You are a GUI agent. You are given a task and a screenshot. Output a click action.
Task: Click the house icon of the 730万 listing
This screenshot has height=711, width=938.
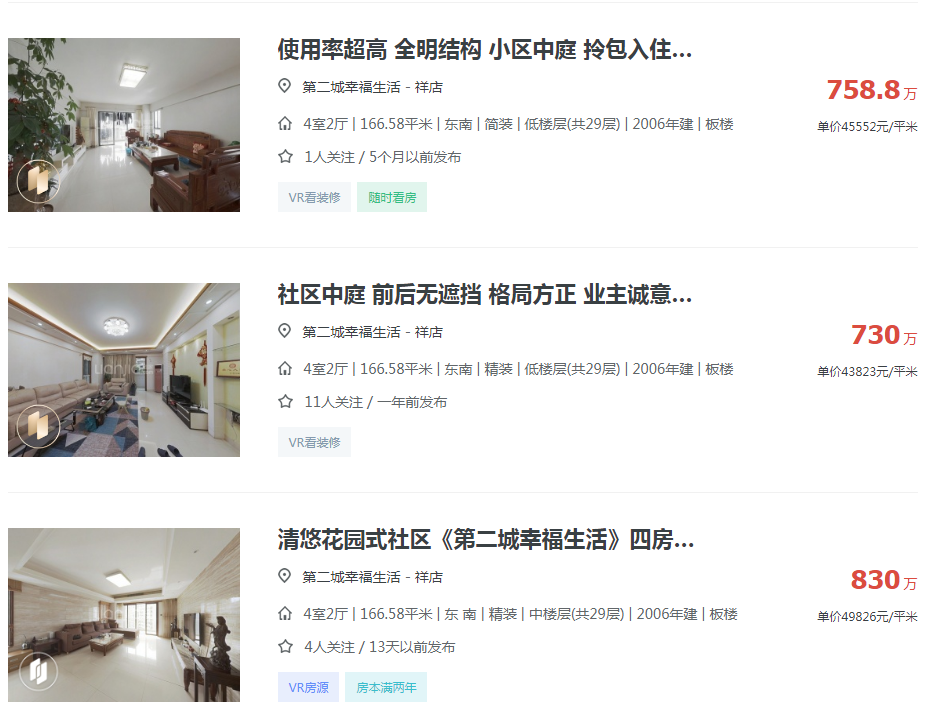285,368
